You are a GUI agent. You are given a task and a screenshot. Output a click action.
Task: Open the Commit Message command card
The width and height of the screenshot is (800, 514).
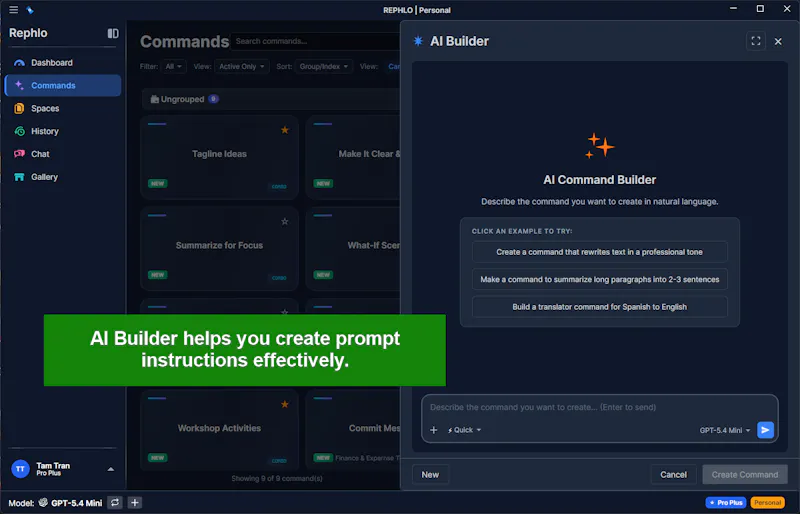point(353,431)
